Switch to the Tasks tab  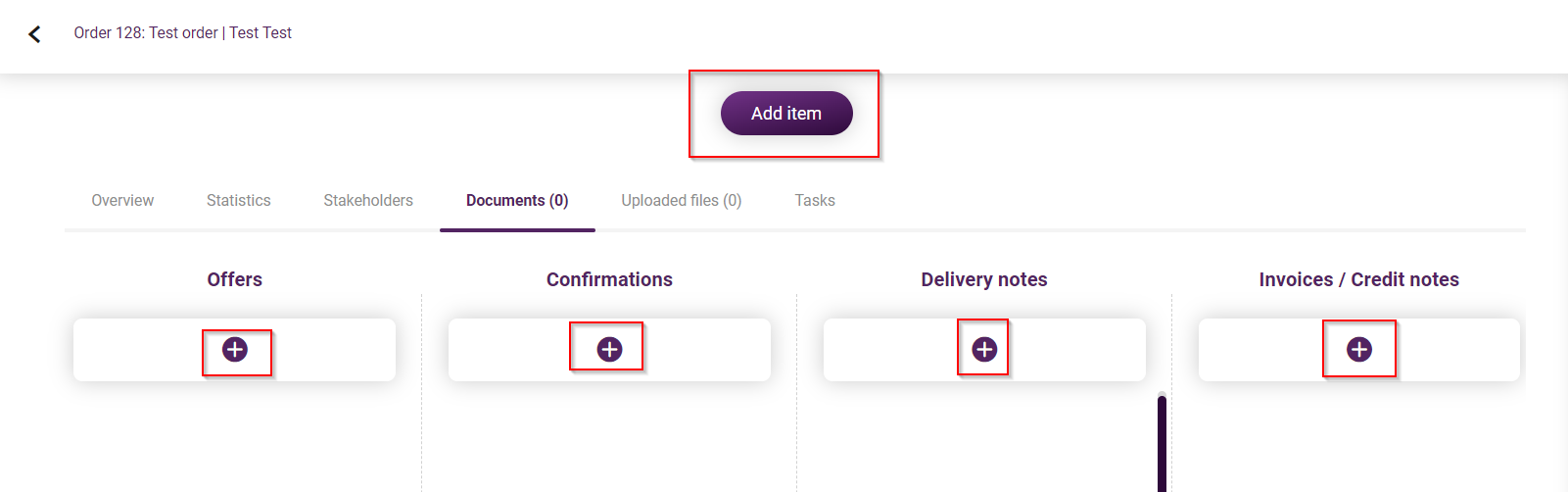(x=815, y=200)
